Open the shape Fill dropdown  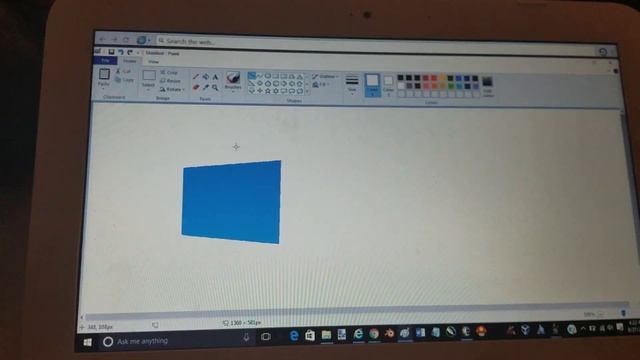coord(321,85)
